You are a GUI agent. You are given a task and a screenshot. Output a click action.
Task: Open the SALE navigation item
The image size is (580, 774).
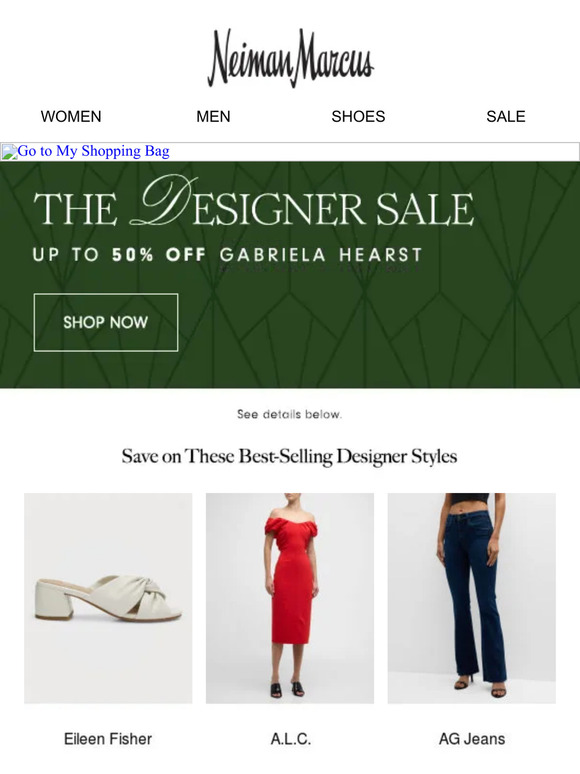coord(505,116)
